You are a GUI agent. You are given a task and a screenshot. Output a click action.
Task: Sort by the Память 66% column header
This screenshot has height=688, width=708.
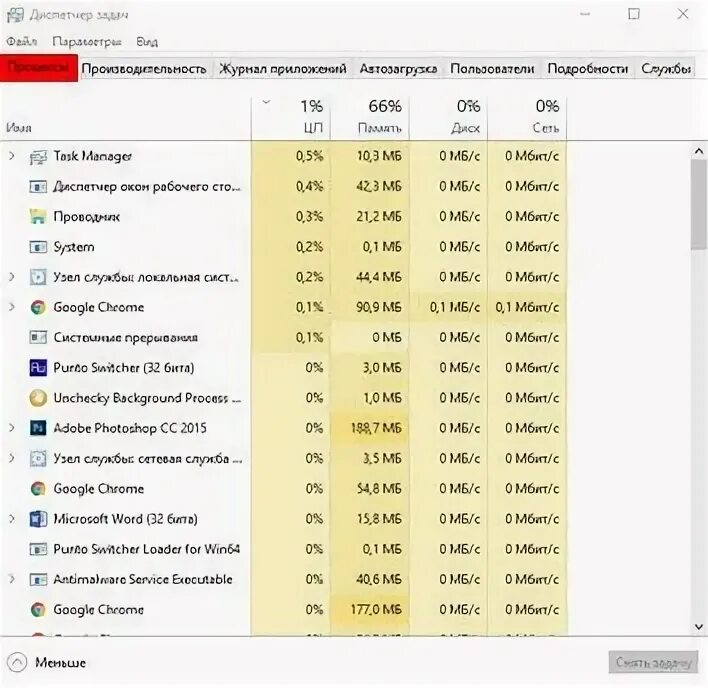point(370,117)
